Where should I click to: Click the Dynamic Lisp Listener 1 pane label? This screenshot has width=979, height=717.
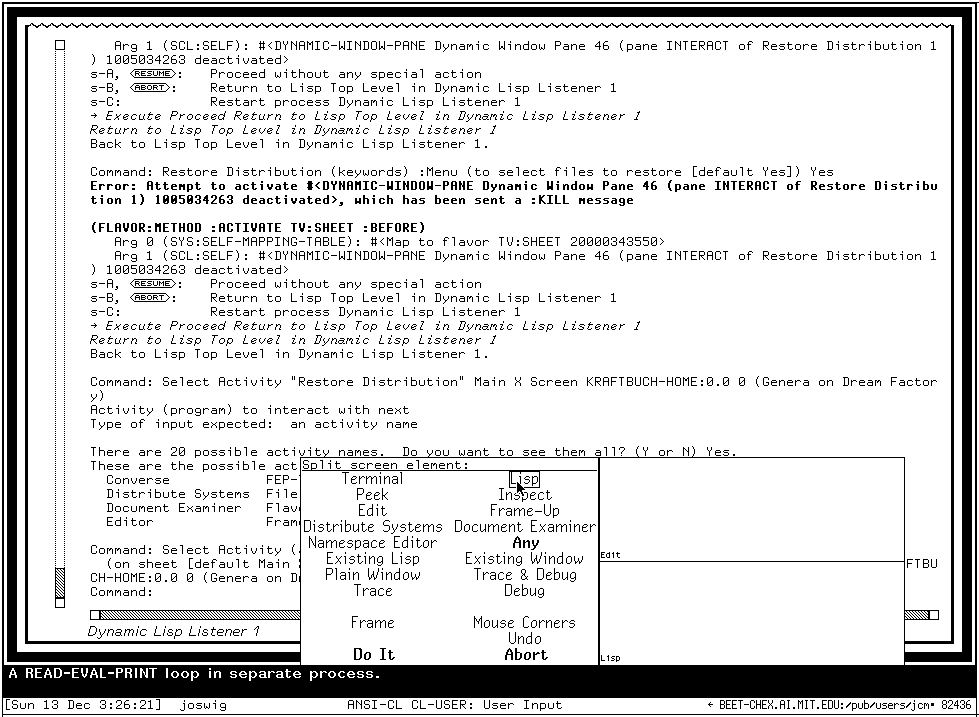173,631
